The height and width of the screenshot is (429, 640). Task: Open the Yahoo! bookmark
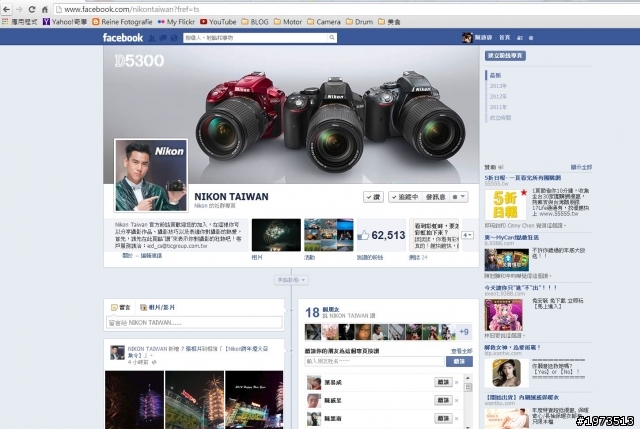point(65,22)
